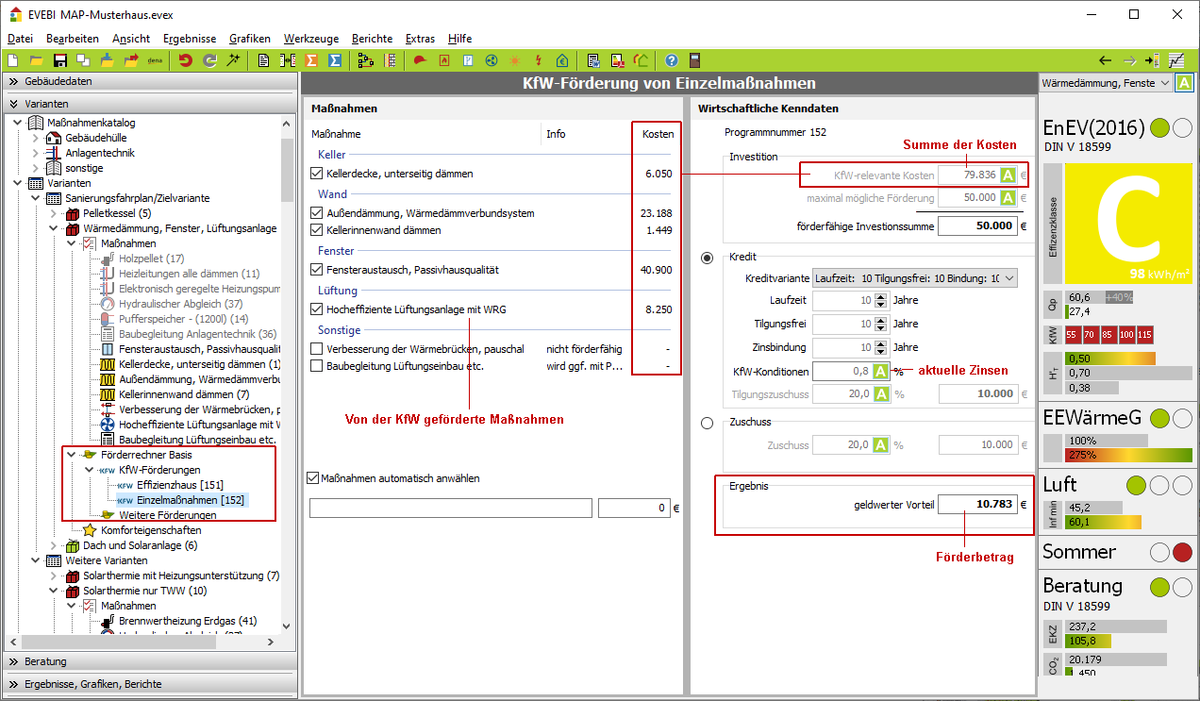Click the back arrow navigation icon

click(x=1105, y=60)
